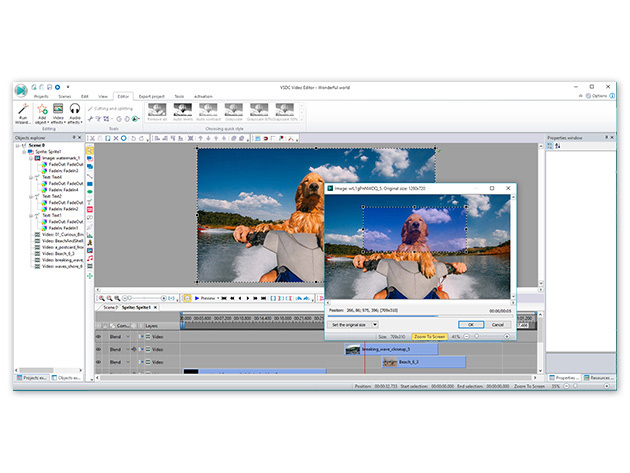Image resolution: width=630 pixels, height=473 pixels.
Task: Click Cancel in the image crop dialog
Action: 498,325
